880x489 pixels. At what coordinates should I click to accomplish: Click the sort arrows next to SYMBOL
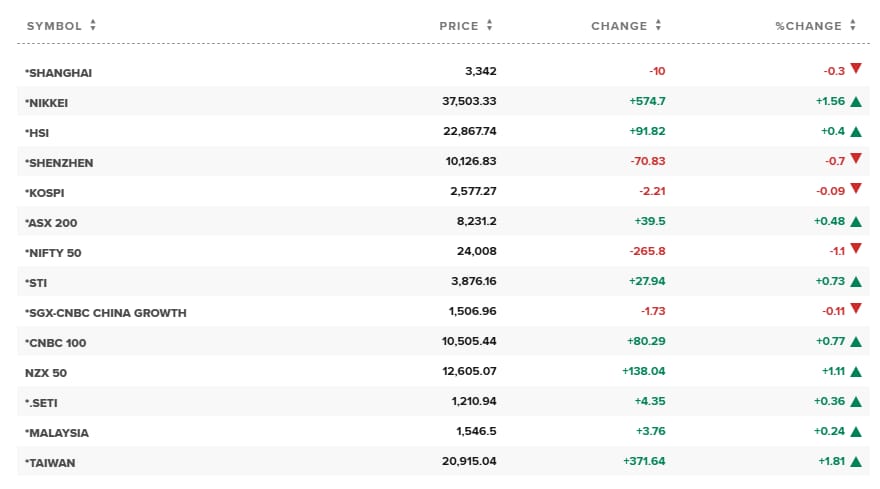point(93,26)
